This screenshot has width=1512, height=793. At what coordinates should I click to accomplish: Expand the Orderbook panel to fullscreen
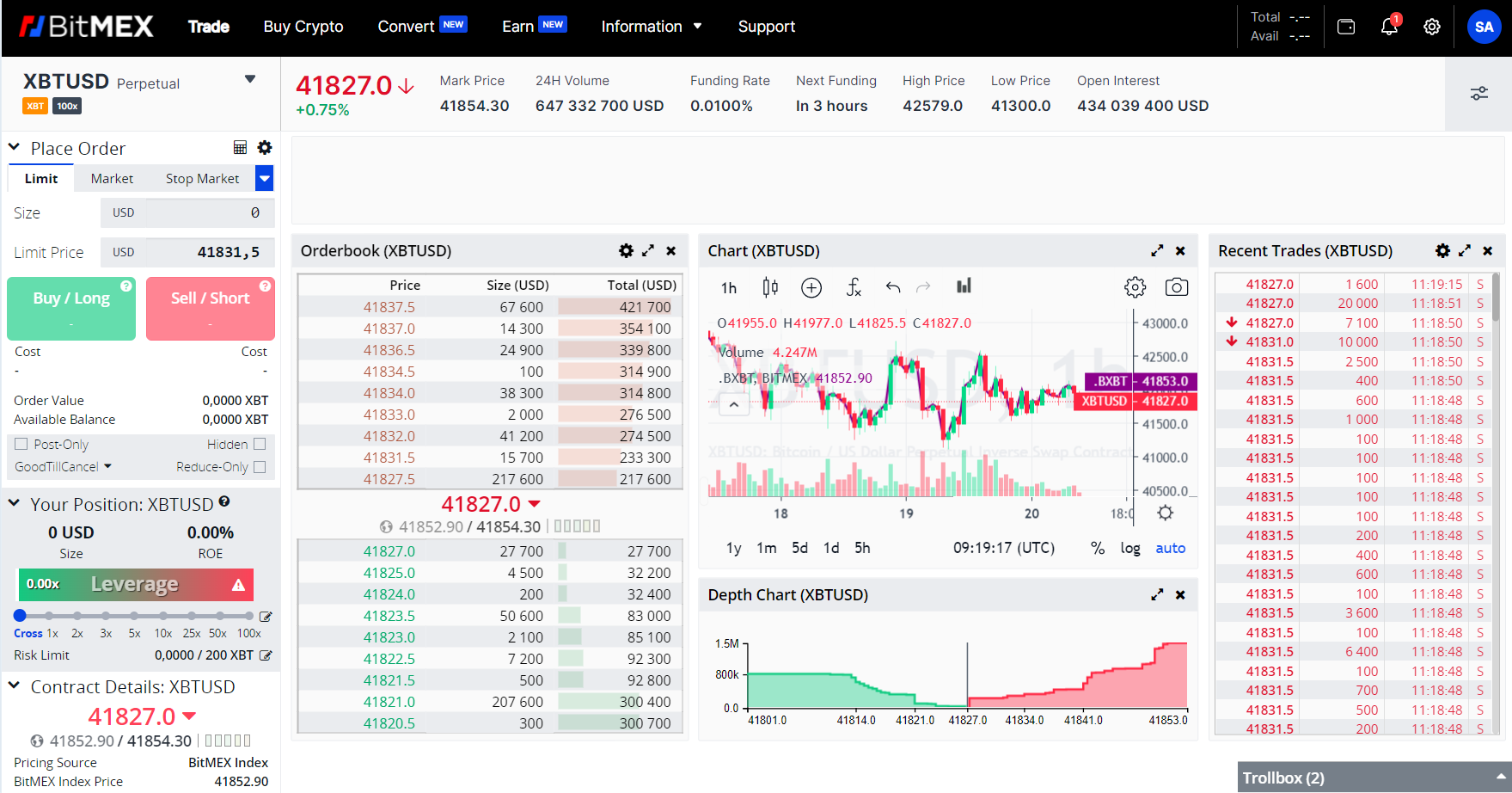(x=648, y=250)
